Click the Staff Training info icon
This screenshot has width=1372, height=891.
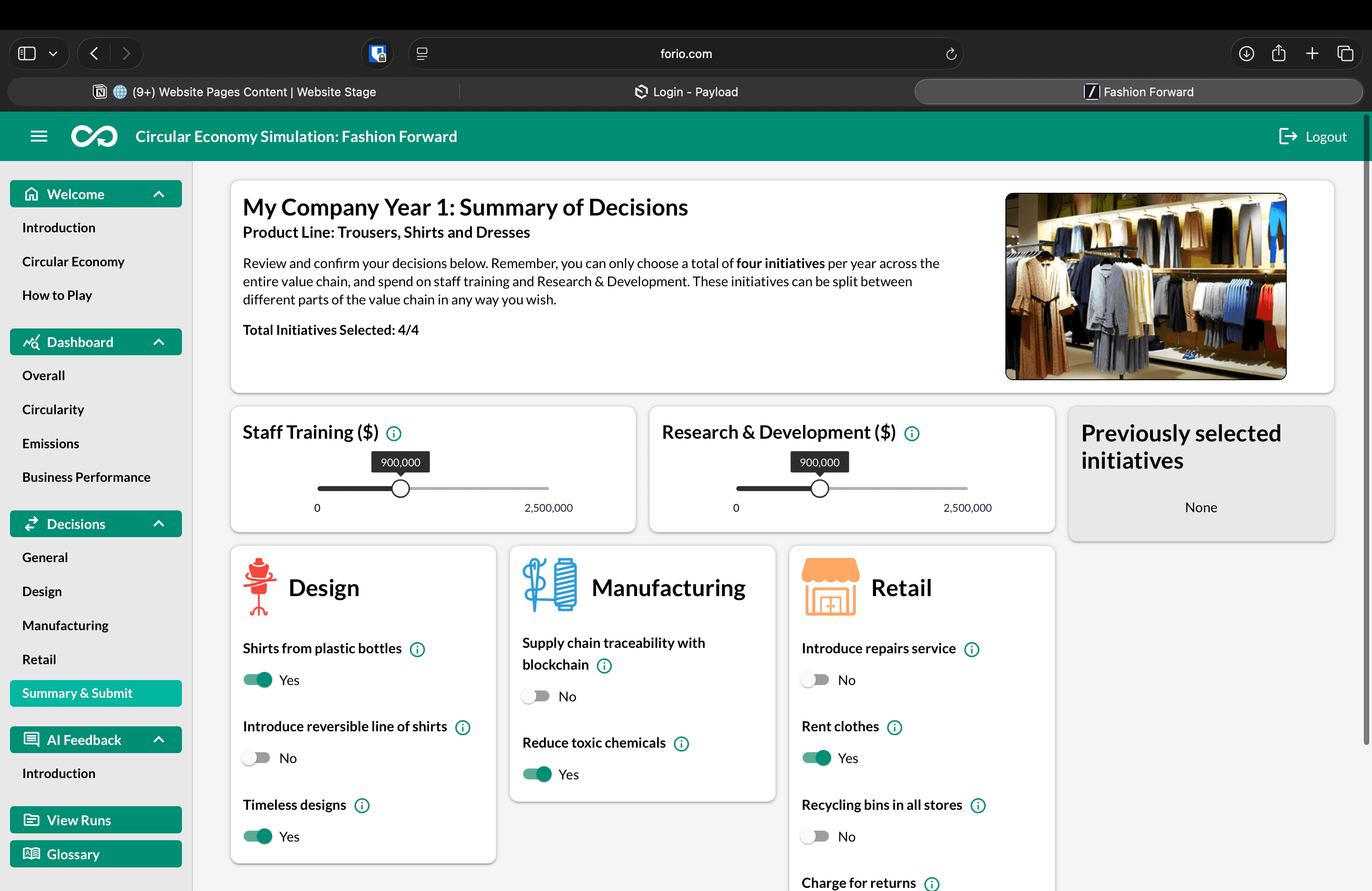pyautogui.click(x=394, y=433)
